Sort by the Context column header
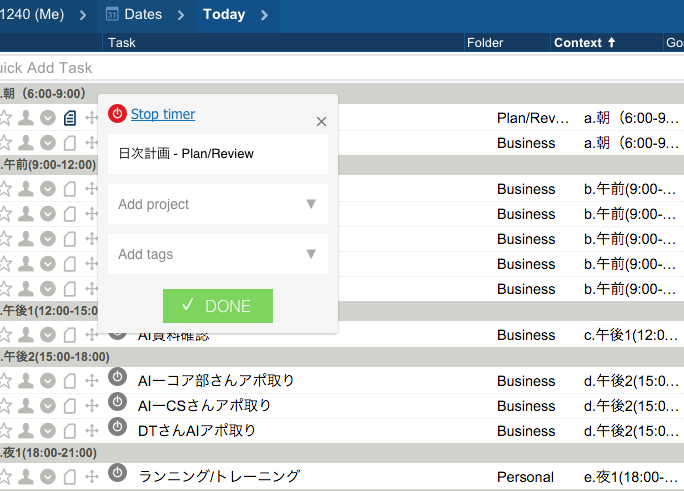 click(x=584, y=43)
